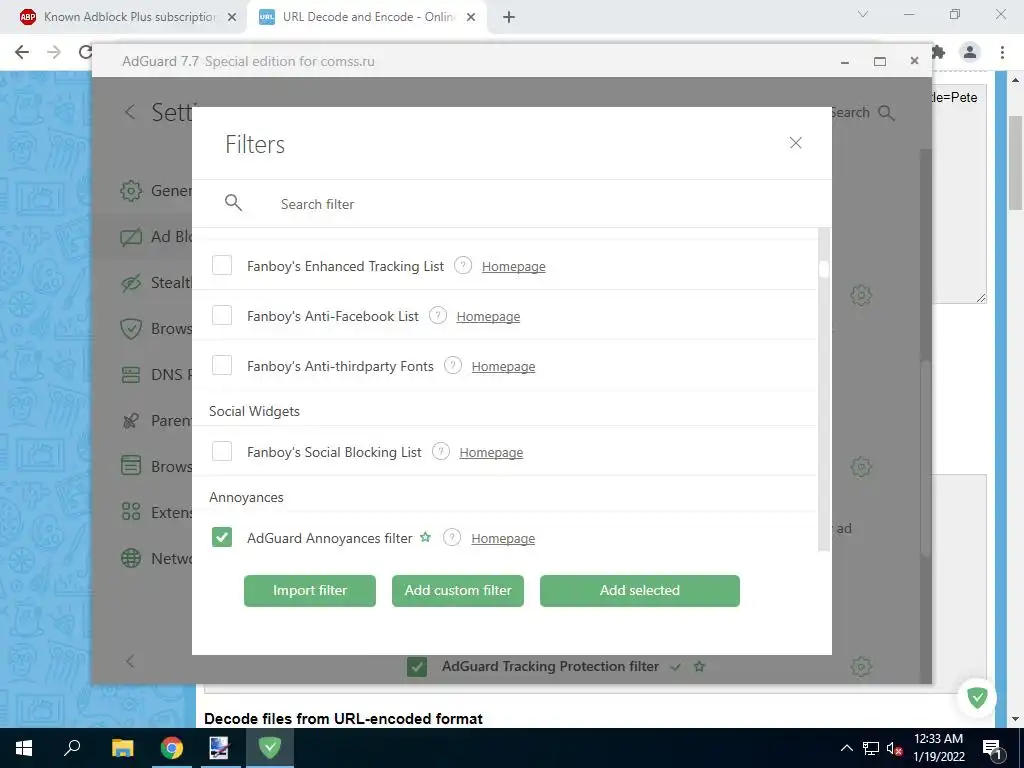Image resolution: width=1024 pixels, height=768 pixels.
Task: Open File Explorer from taskbar
Action: click(122, 748)
